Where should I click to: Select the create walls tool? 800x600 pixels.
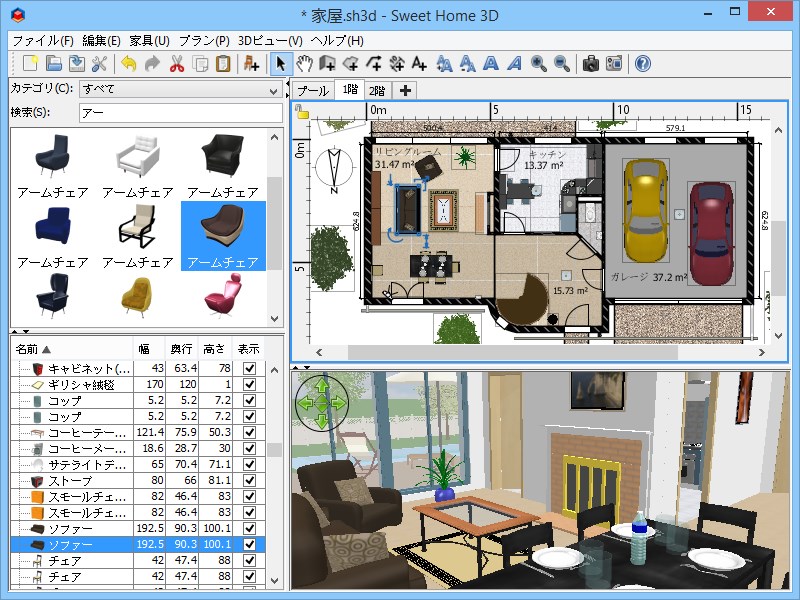click(328, 64)
